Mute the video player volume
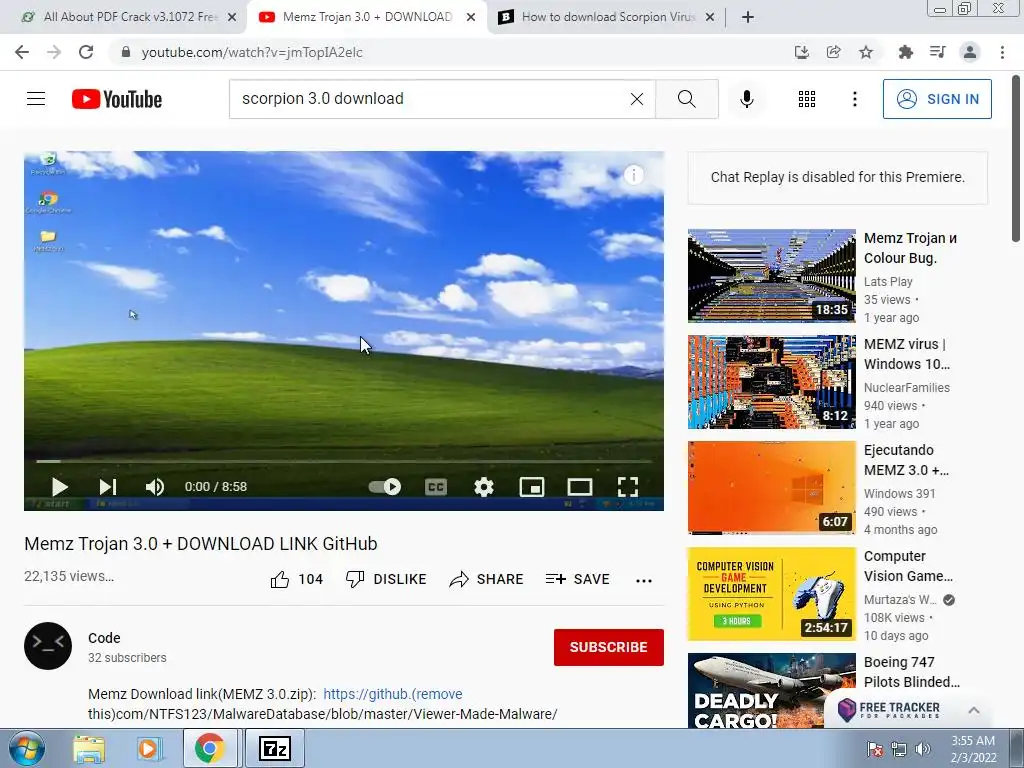Viewport: 1024px width, 768px height. tap(155, 487)
